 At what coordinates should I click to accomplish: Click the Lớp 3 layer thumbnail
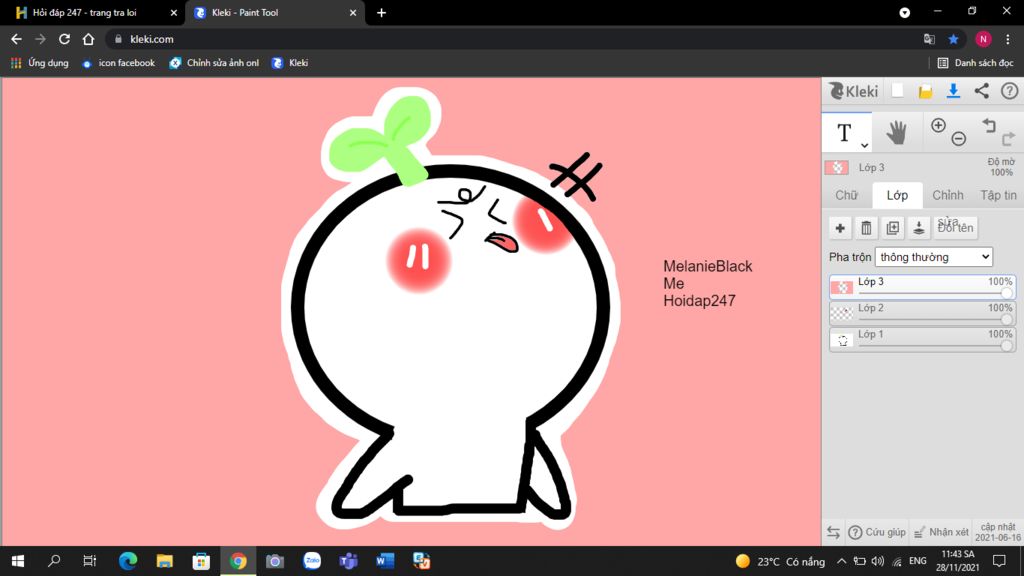[x=842, y=287]
